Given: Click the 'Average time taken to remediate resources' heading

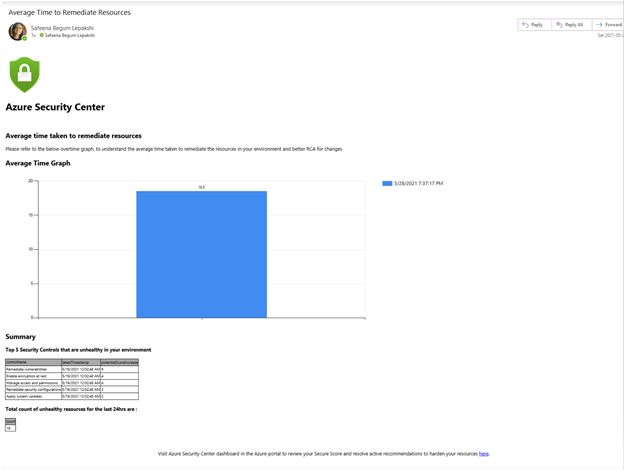Looking at the screenshot, I should point(73,136).
